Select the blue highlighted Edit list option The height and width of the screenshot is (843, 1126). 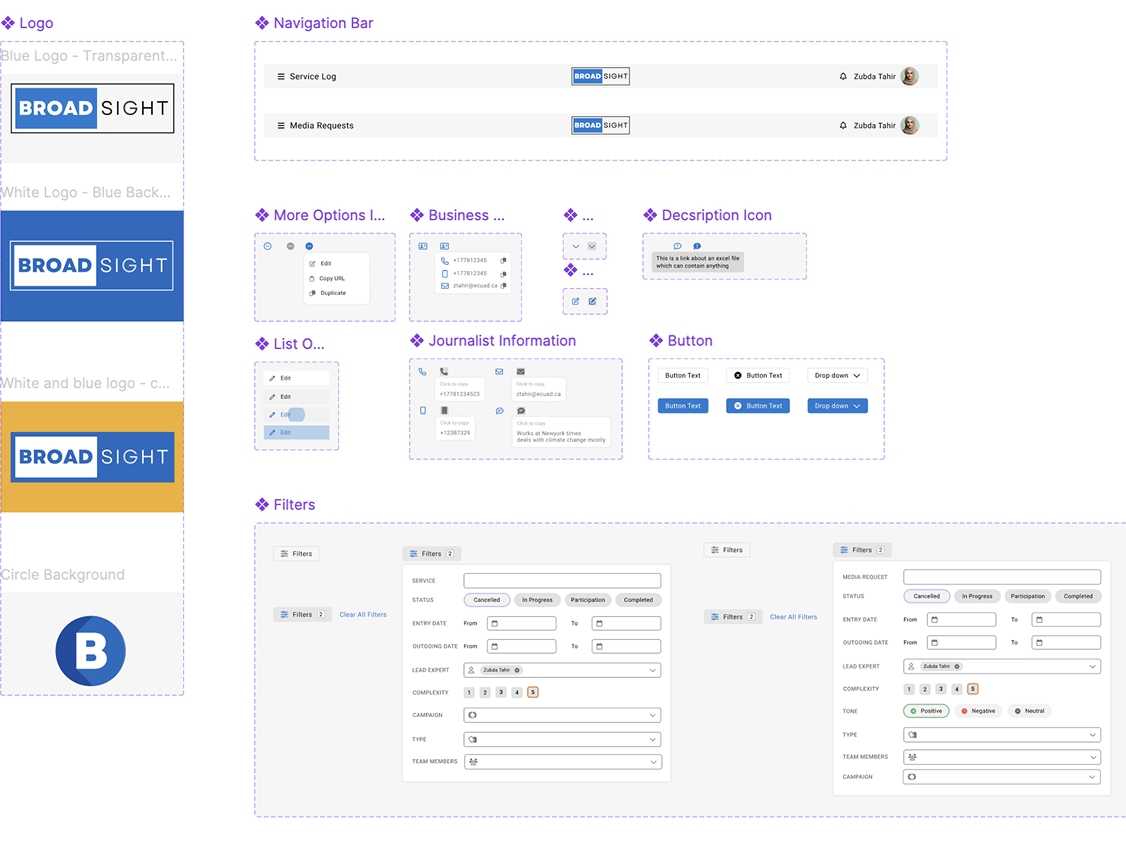point(297,432)
